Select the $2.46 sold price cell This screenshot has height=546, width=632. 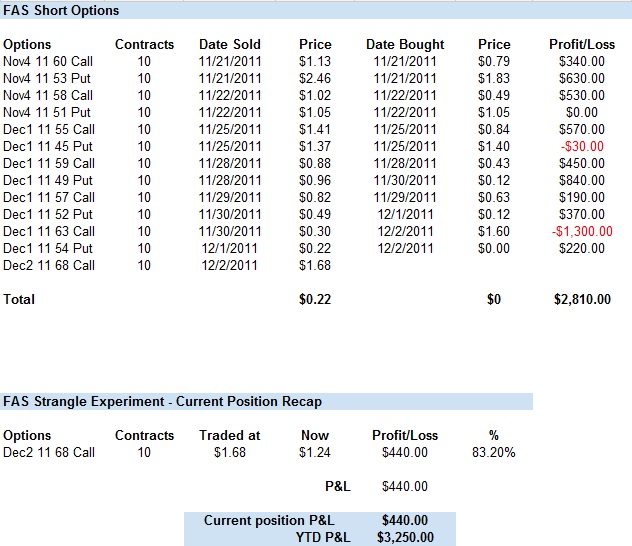(315, 79)
